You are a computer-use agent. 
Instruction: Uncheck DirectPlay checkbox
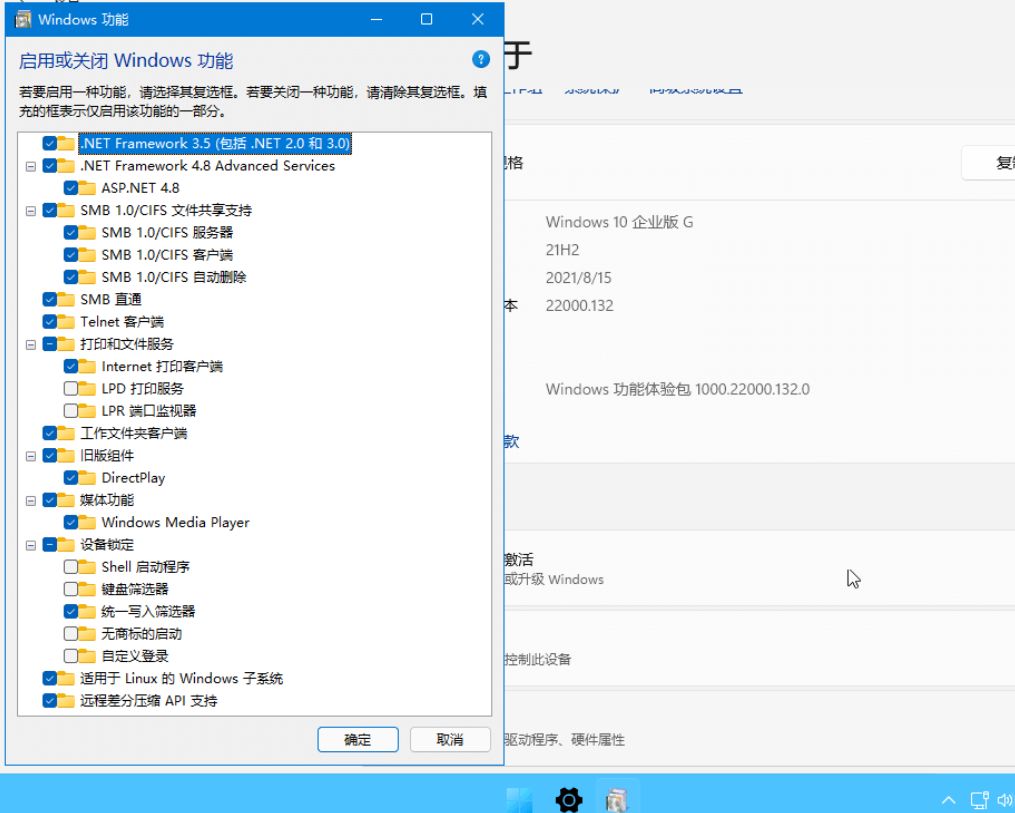[x=71, y=478]
